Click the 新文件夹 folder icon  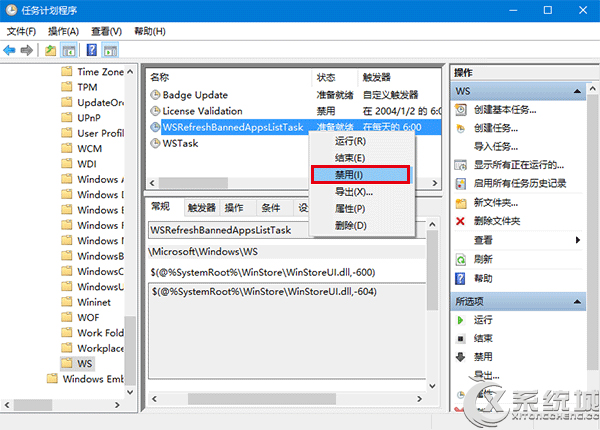coord(461,203)
